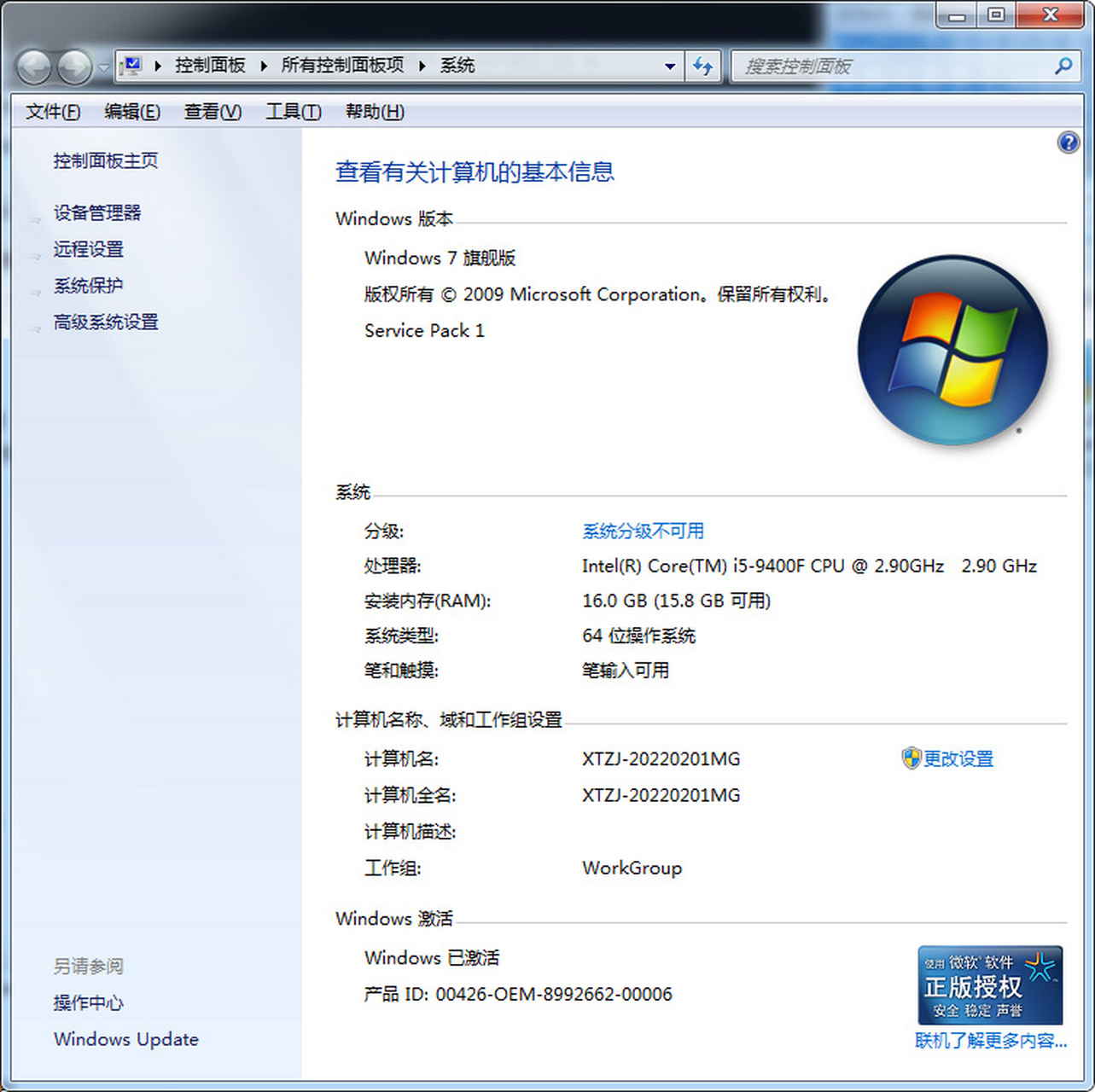Click the shield icon beside 高级系统设置

pos(37,328)
